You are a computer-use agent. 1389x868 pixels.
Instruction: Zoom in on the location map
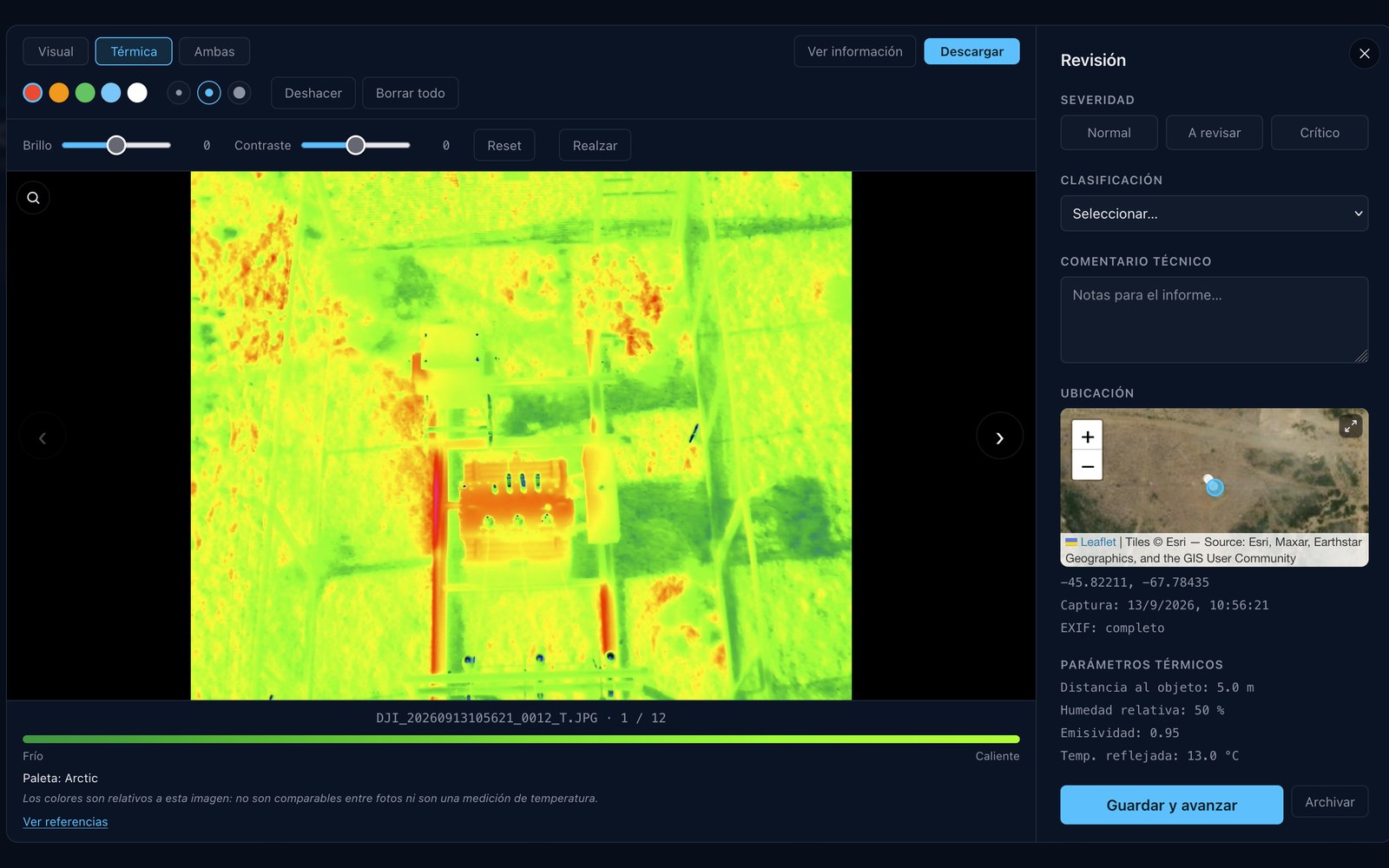click(1087, 437)
